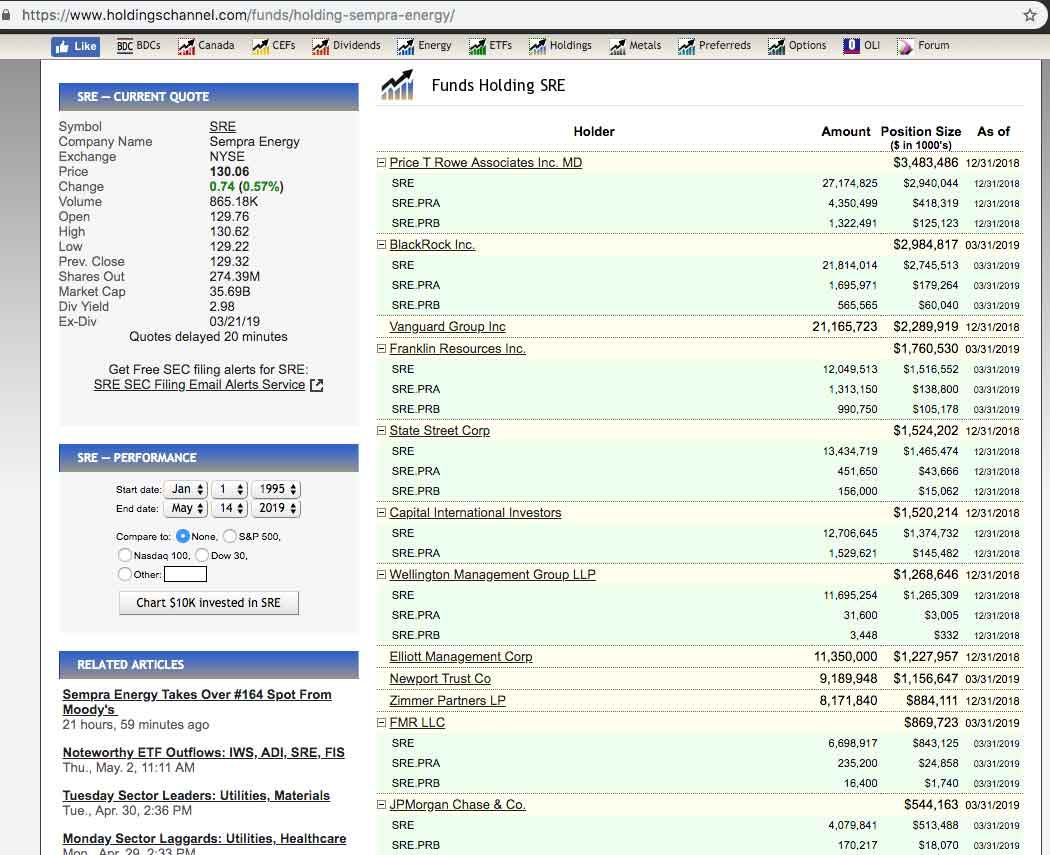
Task: Click the Options chart icon
Action: pyautogui.click(x=776, y=46)
